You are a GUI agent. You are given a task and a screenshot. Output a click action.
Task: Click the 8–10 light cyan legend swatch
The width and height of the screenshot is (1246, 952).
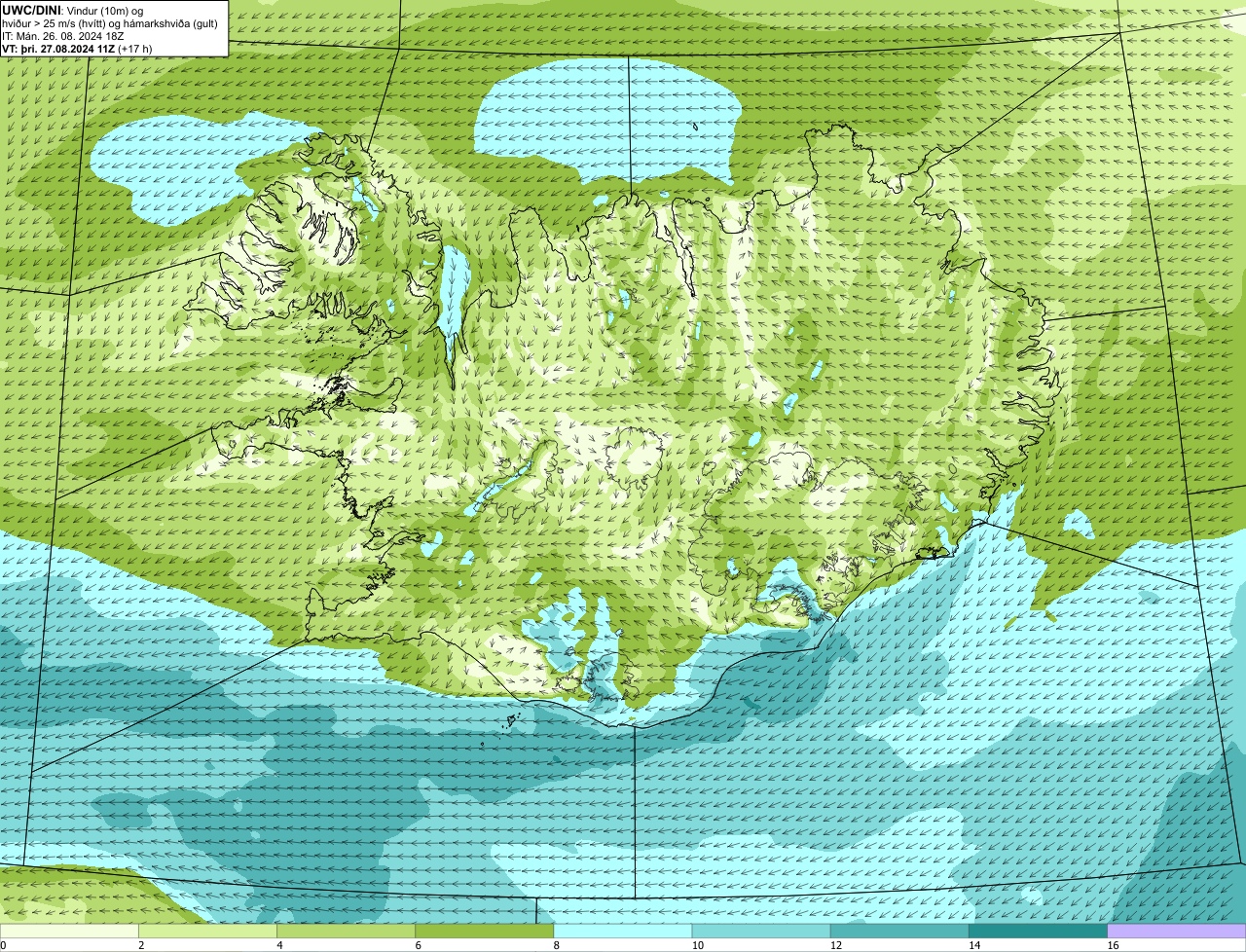pyautogui.click(x=623, y=932)
